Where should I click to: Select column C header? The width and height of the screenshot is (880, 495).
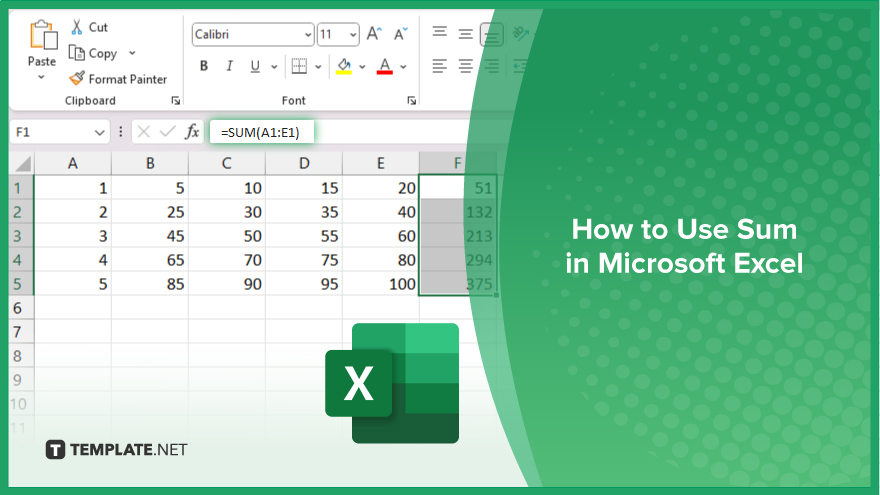(227, 164)
